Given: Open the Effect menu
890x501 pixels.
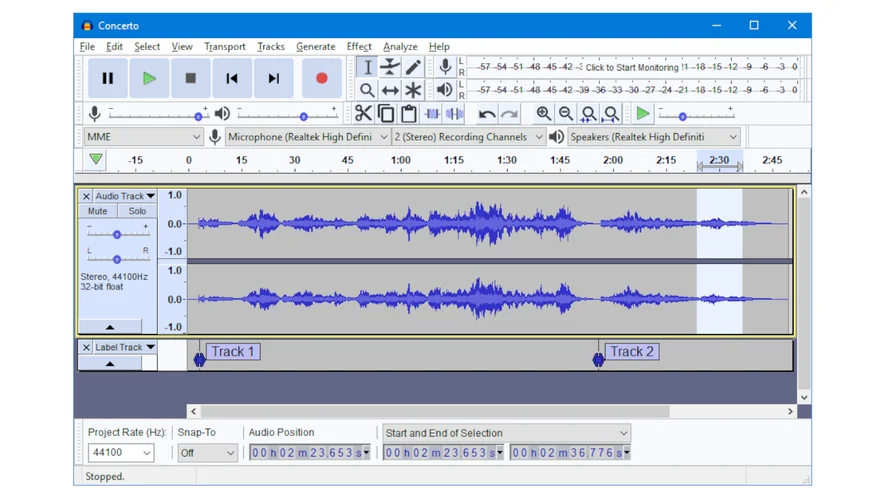Looking at the screenshot, I should tap(359, 47).
